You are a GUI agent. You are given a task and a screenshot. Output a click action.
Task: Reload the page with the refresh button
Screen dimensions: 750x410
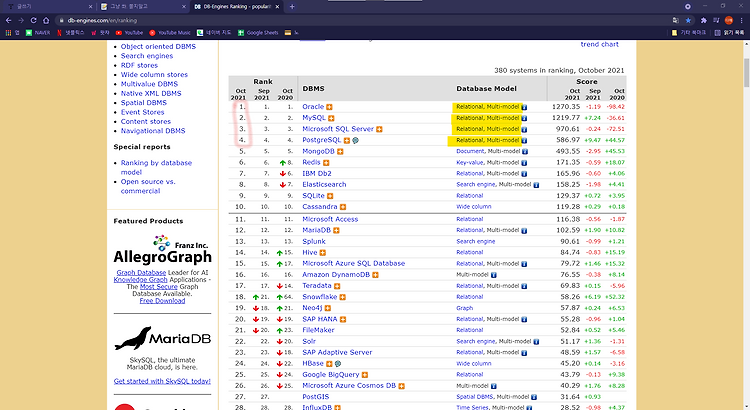pyautogui.click(x=33, y=20)
